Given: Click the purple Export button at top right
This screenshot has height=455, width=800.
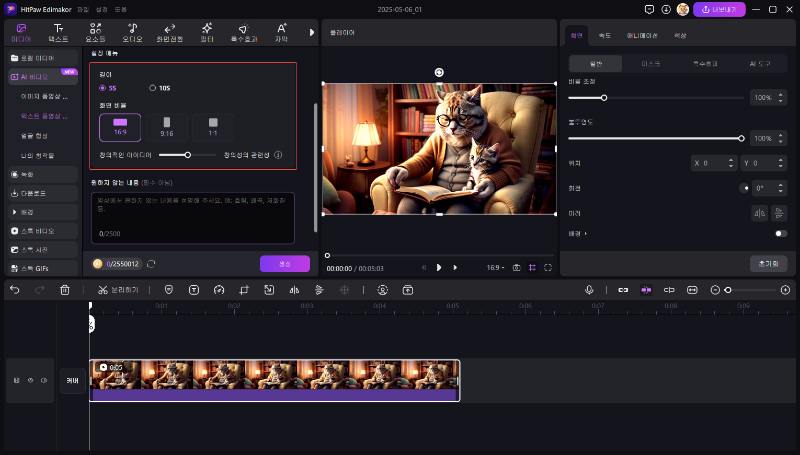Looking at the screenshot, I should pyautogui.click(x=719, y=9).
